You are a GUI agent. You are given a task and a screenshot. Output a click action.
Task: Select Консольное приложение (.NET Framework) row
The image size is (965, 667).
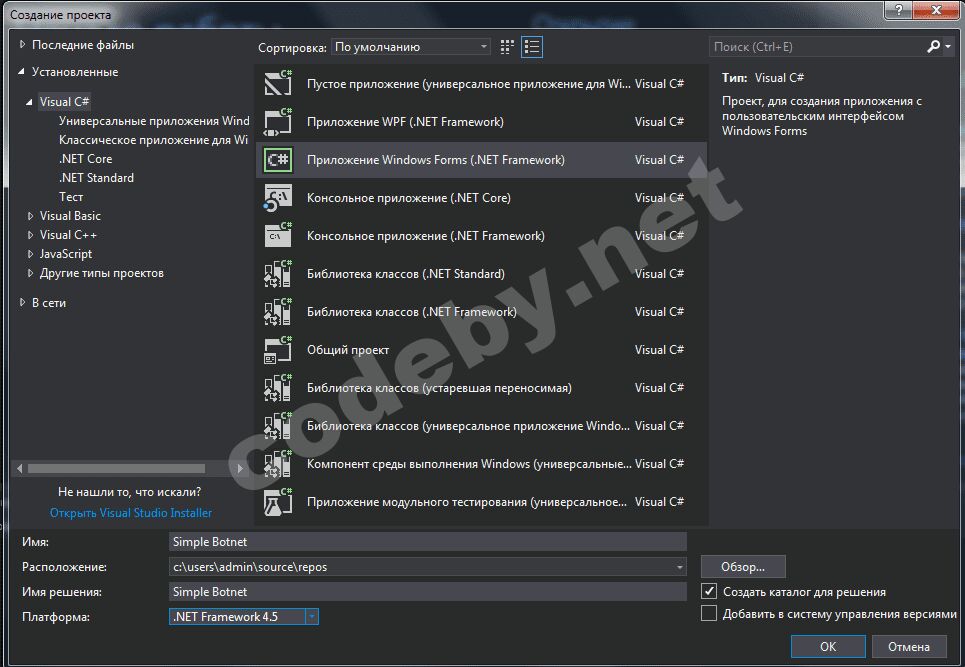coord(481,236)
